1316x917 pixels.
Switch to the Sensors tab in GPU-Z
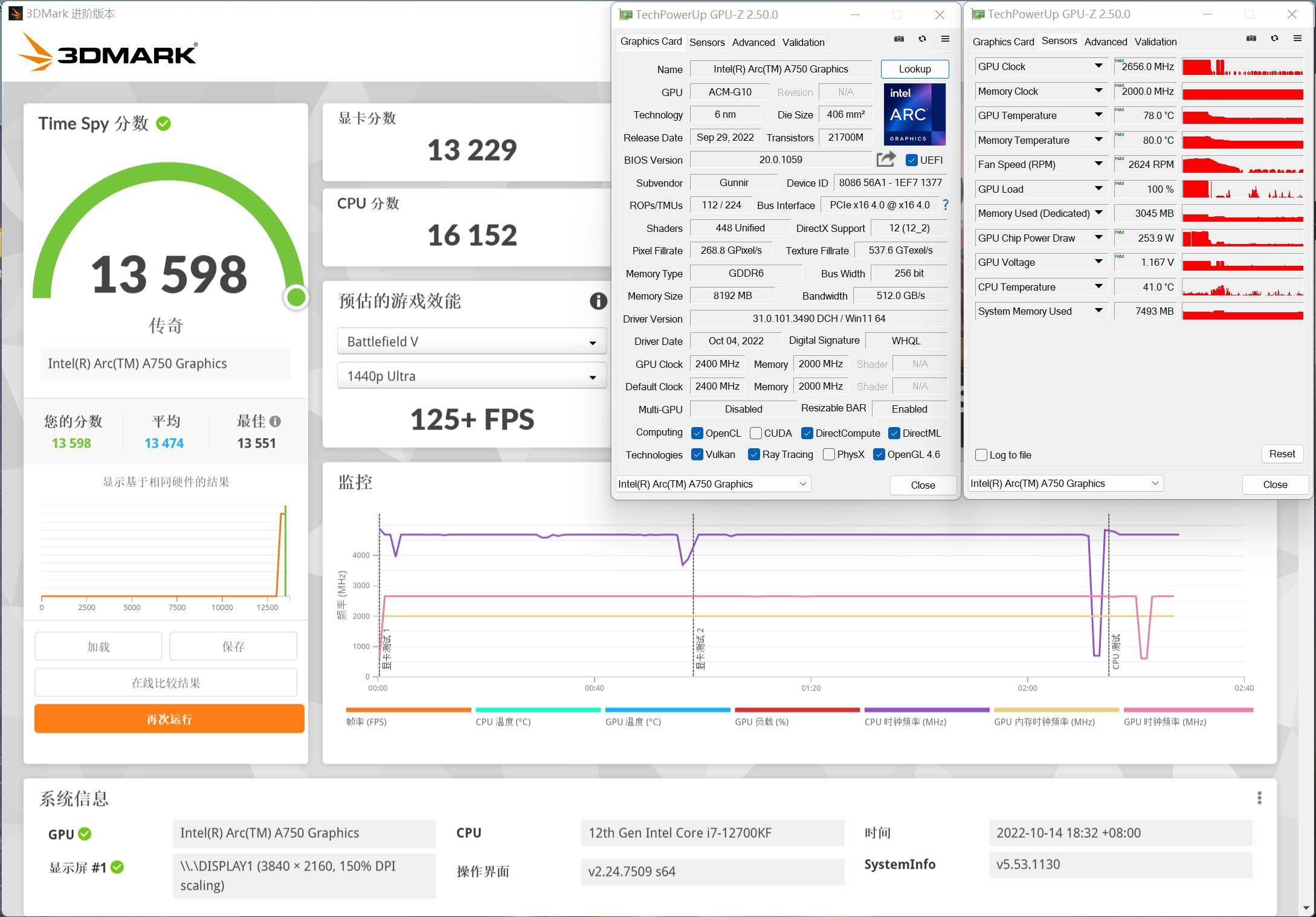coord(706,42)
